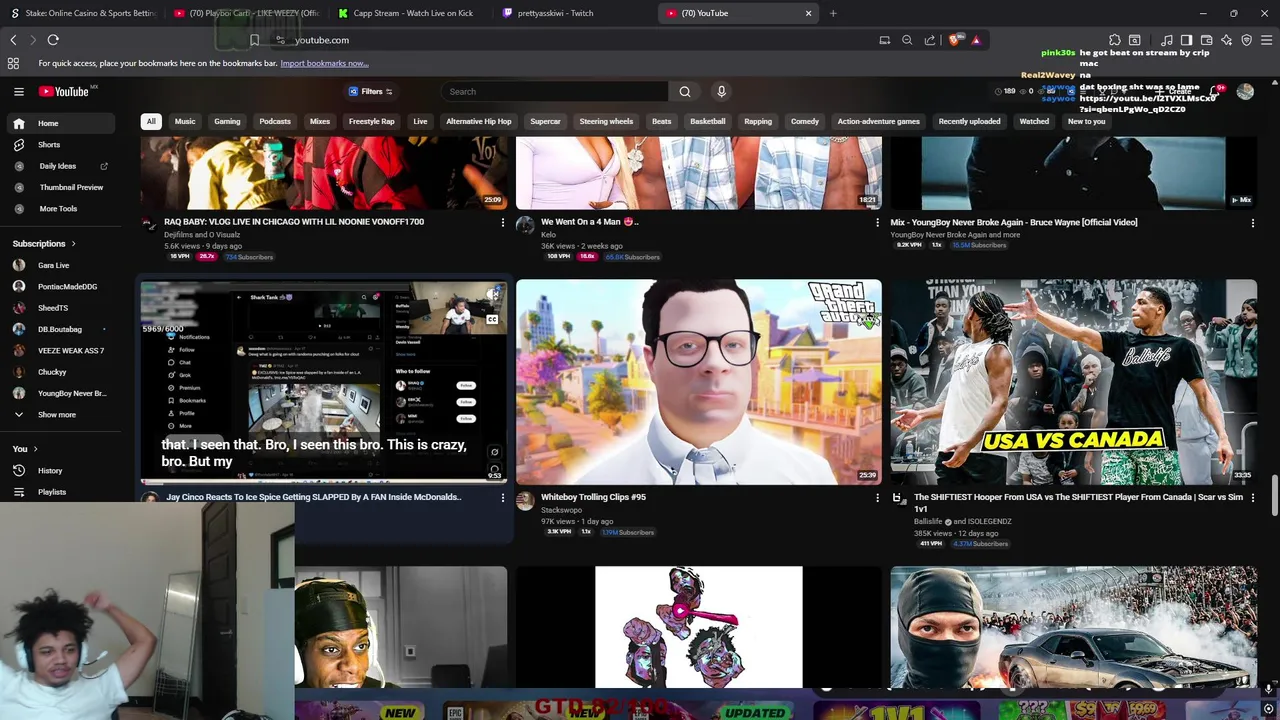Open USA VS CANADA video thumbnail
This screenshot has height=720, width=1280.
[x=1073, y=382]
